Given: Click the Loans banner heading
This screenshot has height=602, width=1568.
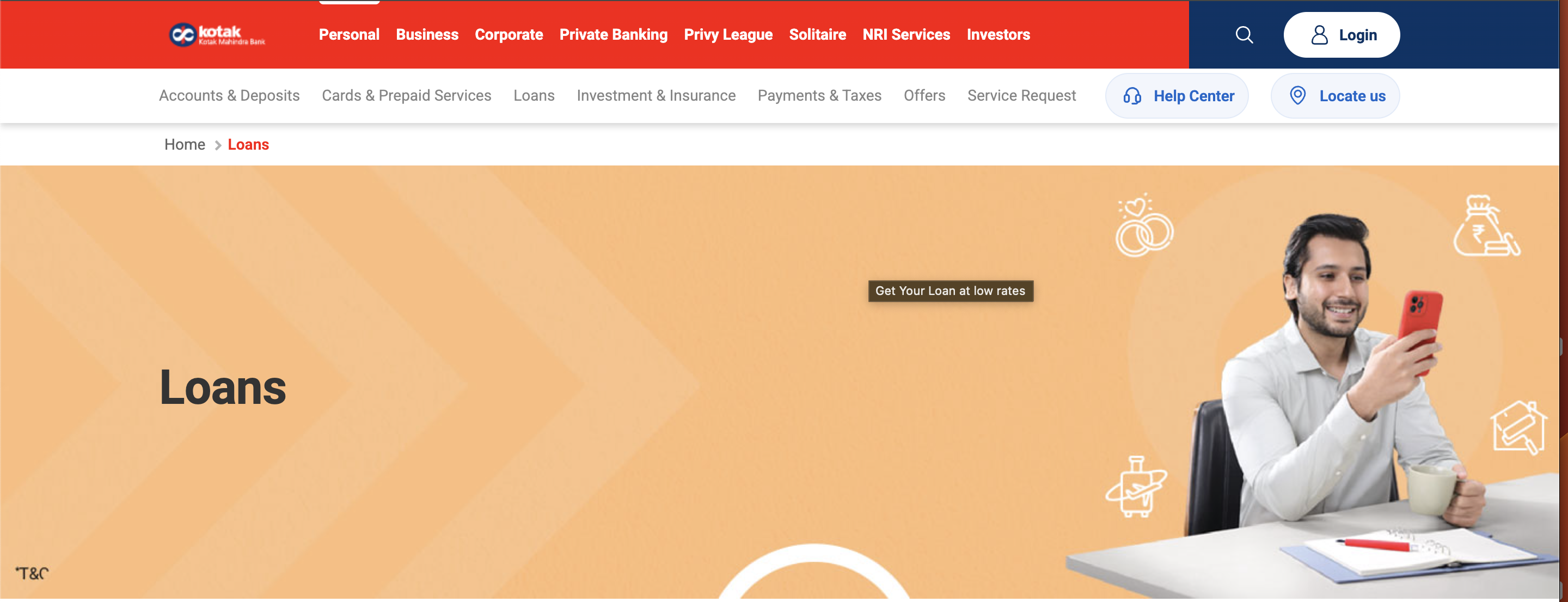Looking at the screenshot, I should (223, 387).
